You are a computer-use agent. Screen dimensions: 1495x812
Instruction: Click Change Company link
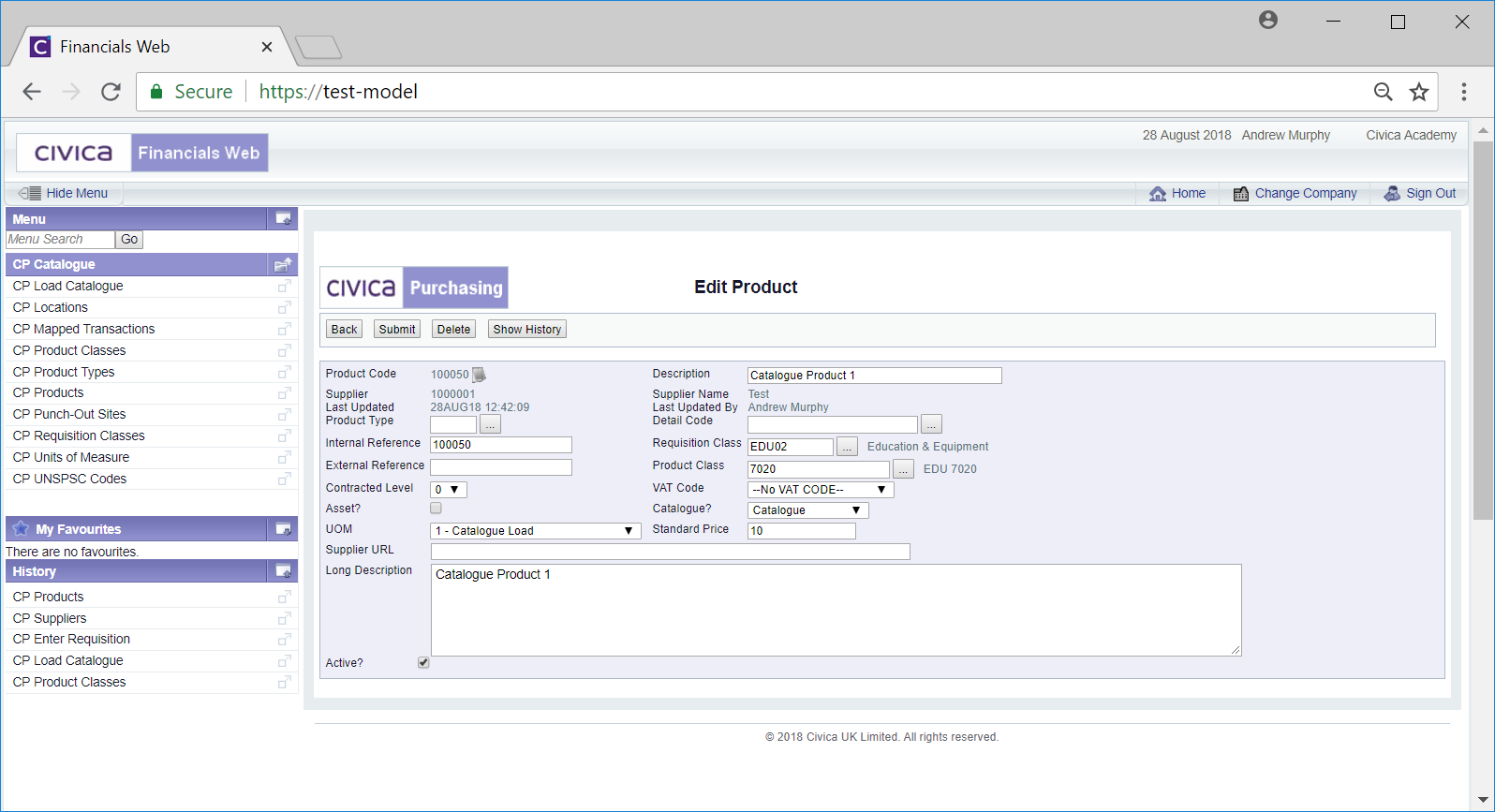1295,193
